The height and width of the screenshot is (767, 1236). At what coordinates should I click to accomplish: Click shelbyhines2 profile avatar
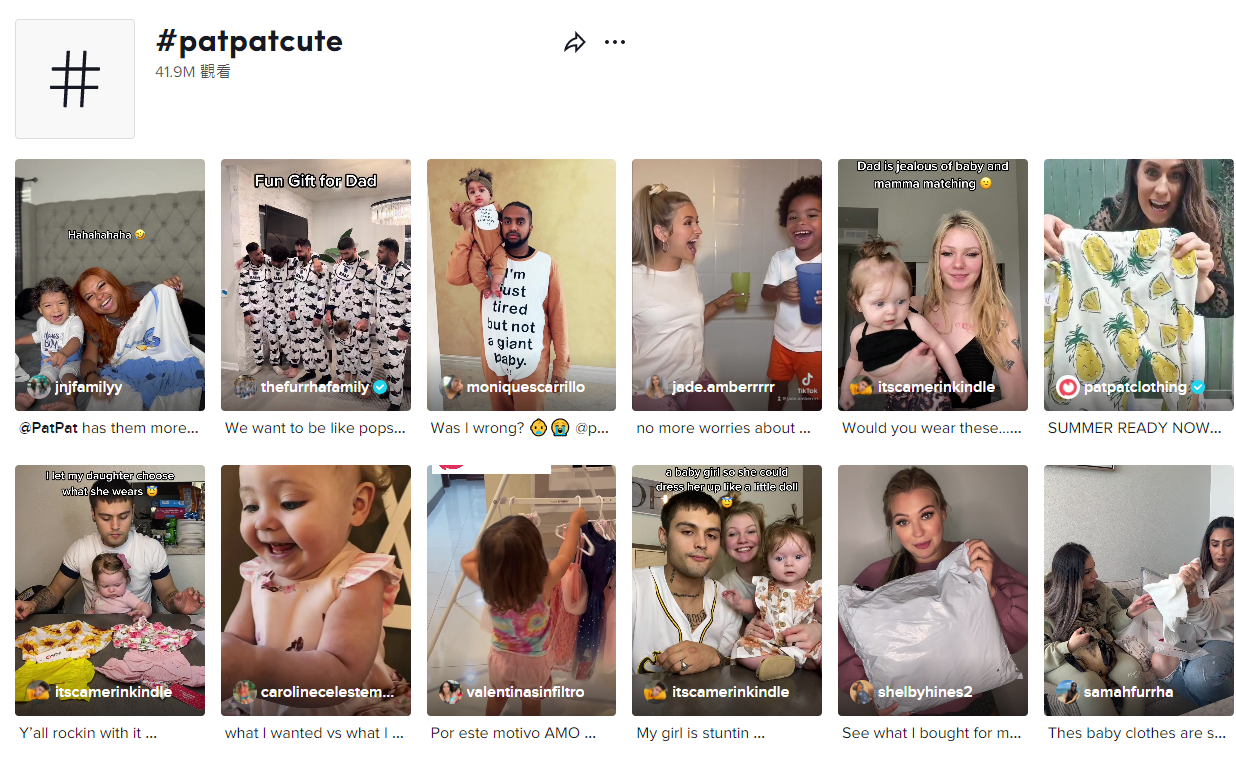click(862, 692)
